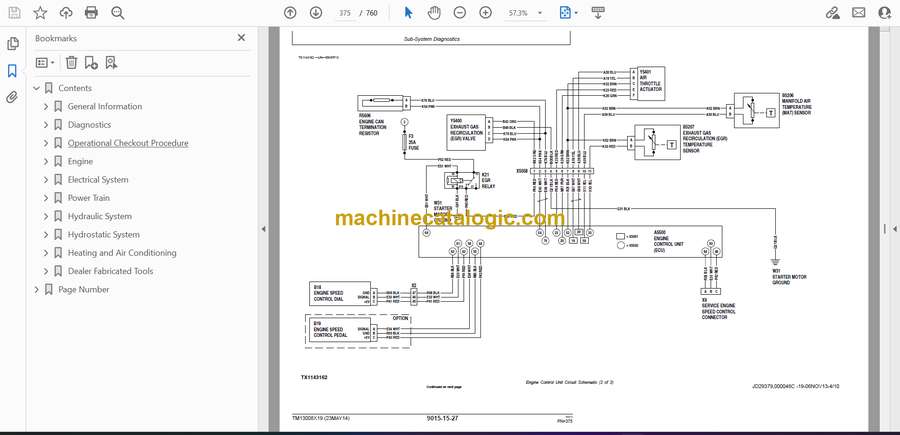Select the Contents bookmark
This screenshot has width=900, height=435.
pos(75,88)
